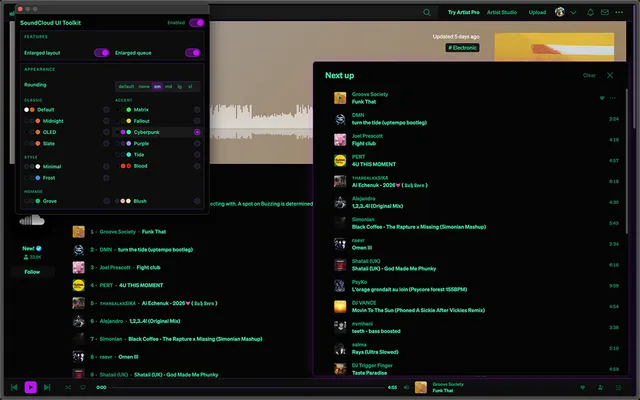
Task: Select the Slate theme radio
Action: pyautogui.click(x=106, y=143)
